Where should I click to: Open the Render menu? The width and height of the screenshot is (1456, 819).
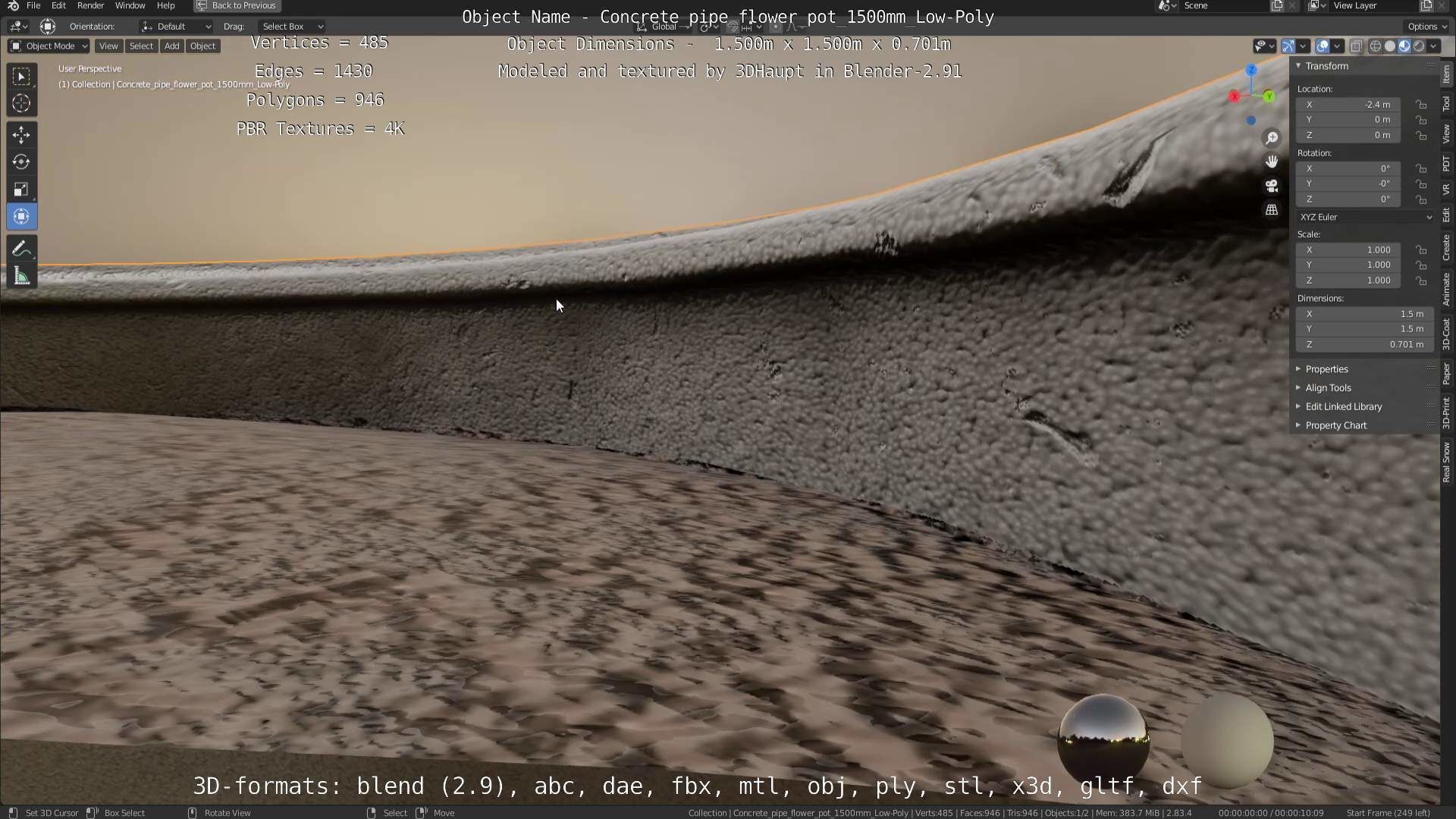pyautogui.click(x=90, y=5)
